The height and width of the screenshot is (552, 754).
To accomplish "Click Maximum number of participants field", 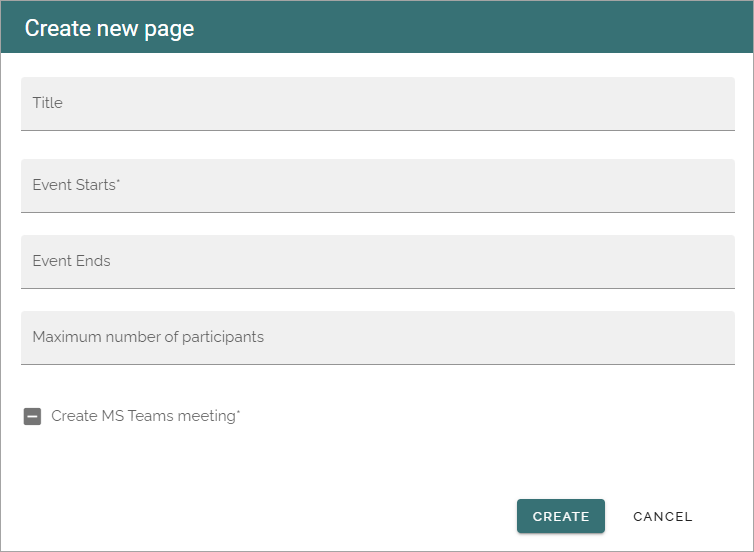I will pos(377,338).
